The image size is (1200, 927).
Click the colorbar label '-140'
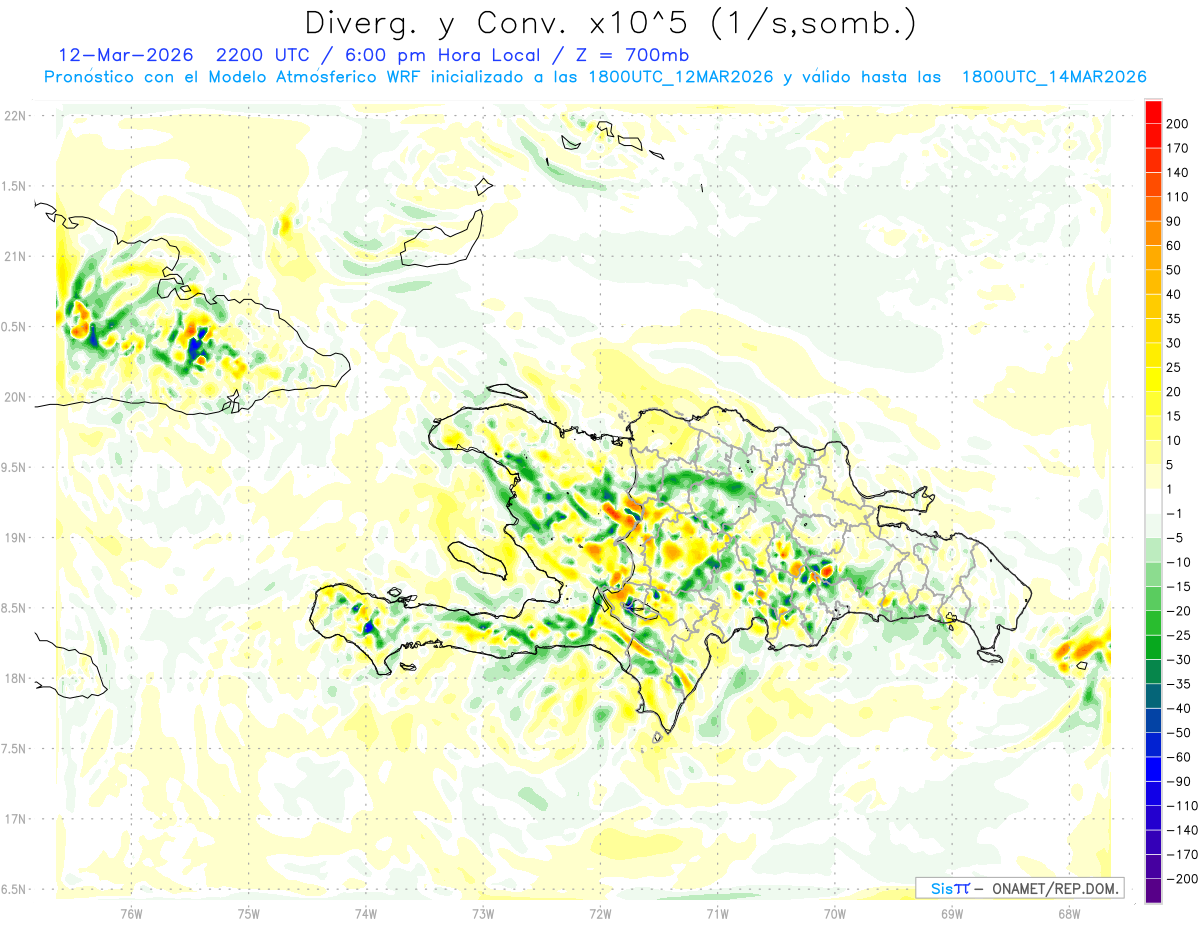pyautogui.click(x=1183, y=829)
